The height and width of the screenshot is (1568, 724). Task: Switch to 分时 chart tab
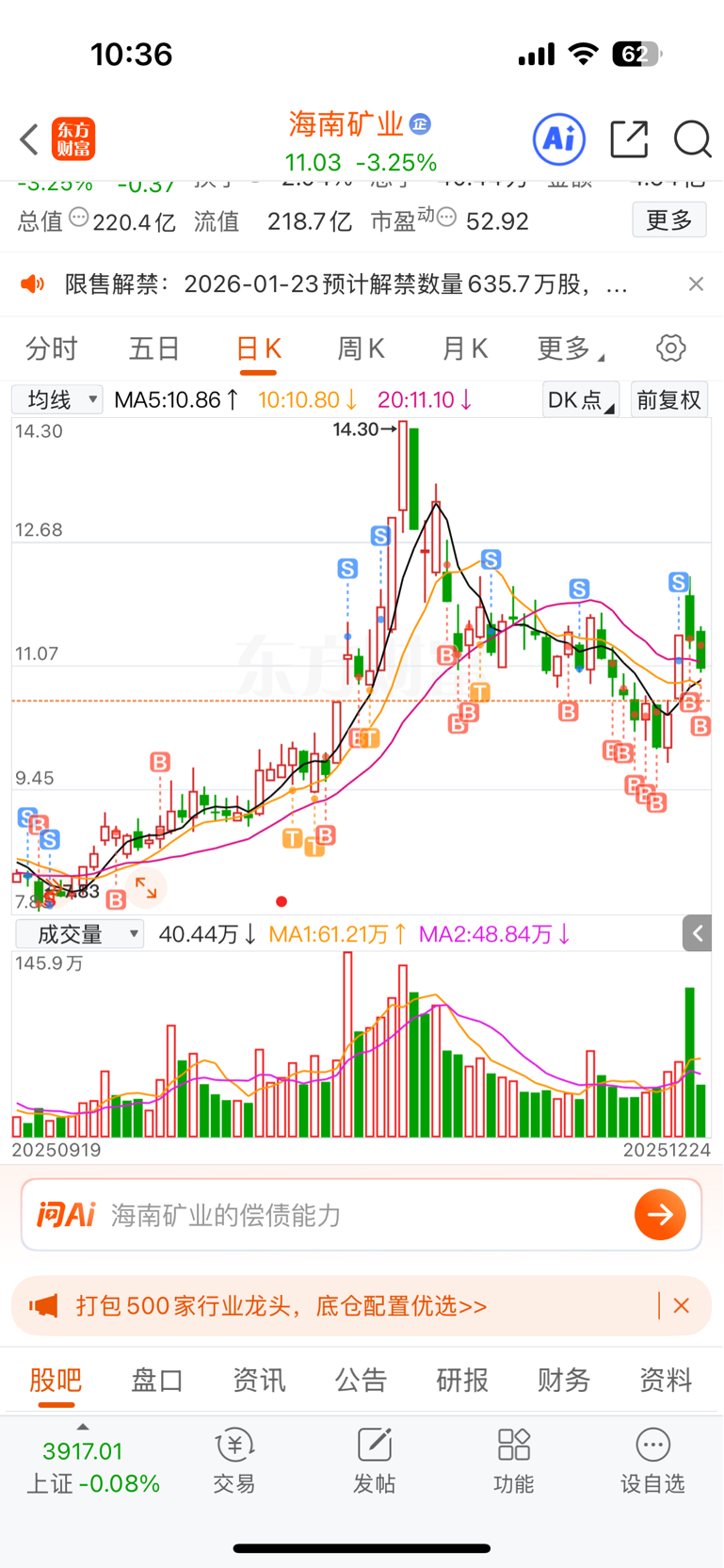pyautogui.click(x=52, y=348)
